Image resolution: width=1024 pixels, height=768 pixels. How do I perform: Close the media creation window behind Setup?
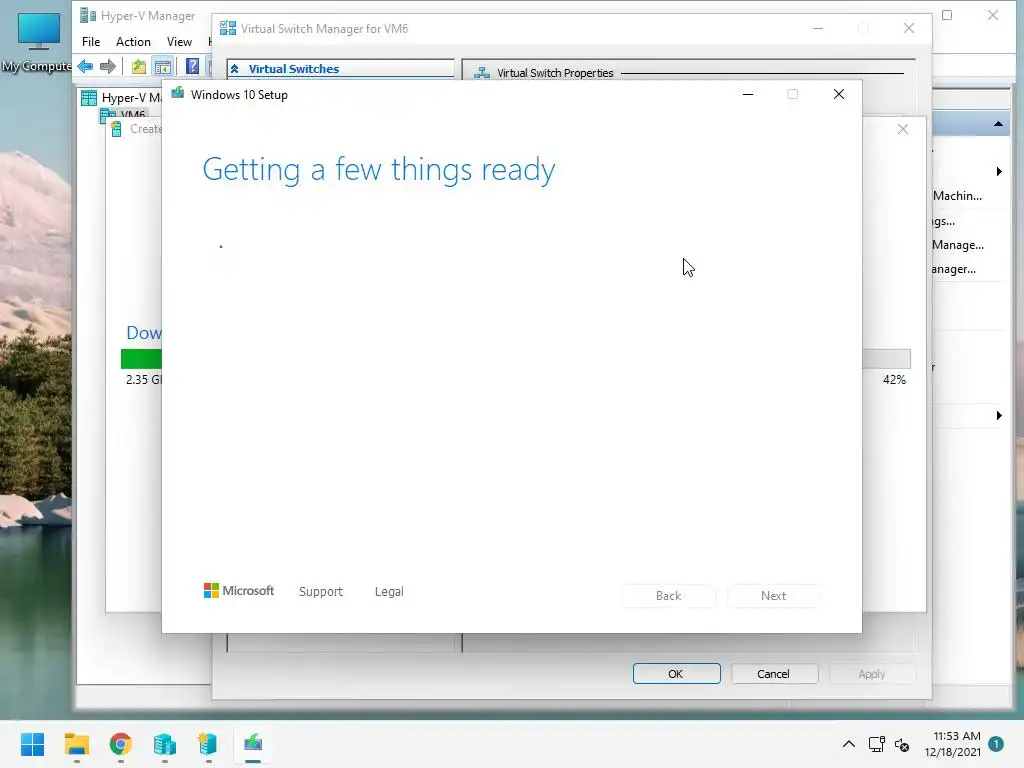903,129
